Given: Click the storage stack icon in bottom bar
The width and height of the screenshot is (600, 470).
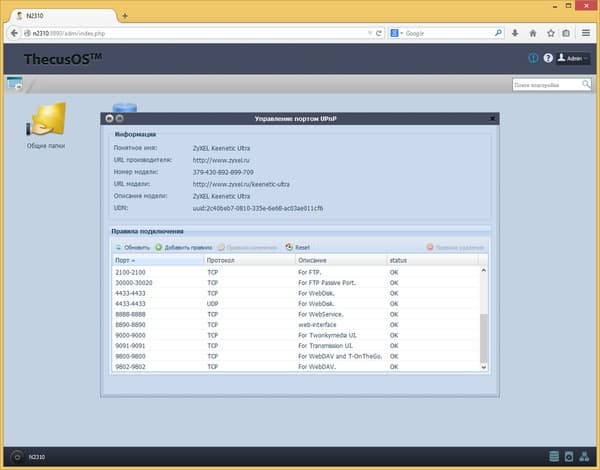Looking at the screenshot, I should [x=554, y=457].
